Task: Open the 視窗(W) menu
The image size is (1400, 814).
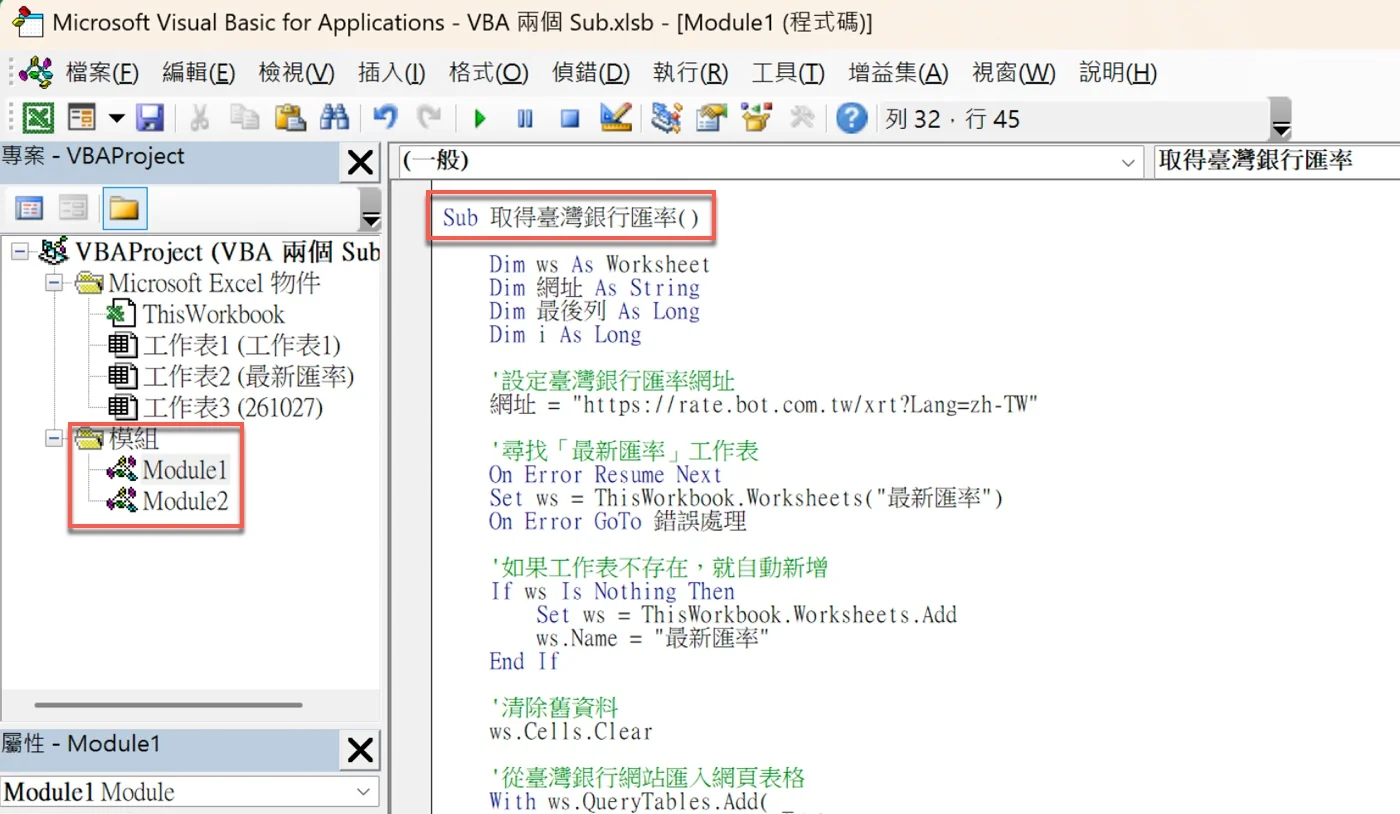Action: point(1014,73)
